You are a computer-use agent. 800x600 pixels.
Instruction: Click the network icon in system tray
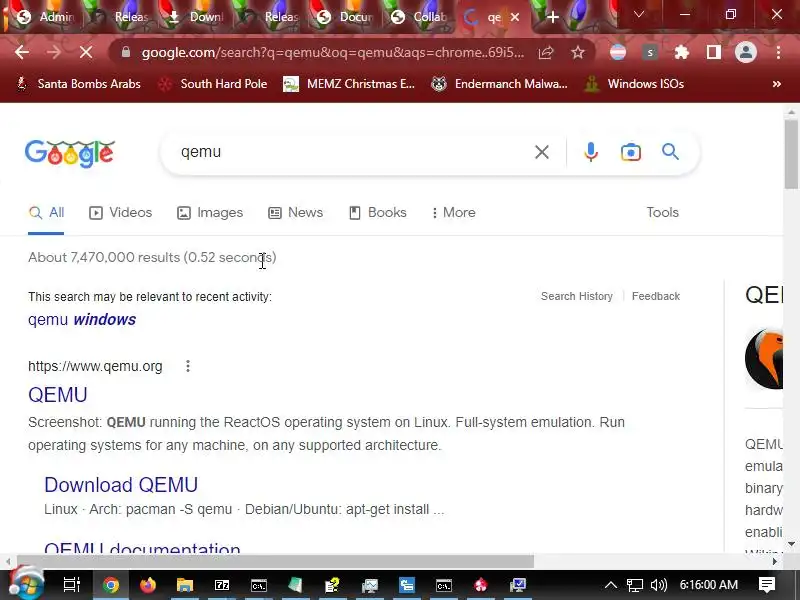point(635,585)
